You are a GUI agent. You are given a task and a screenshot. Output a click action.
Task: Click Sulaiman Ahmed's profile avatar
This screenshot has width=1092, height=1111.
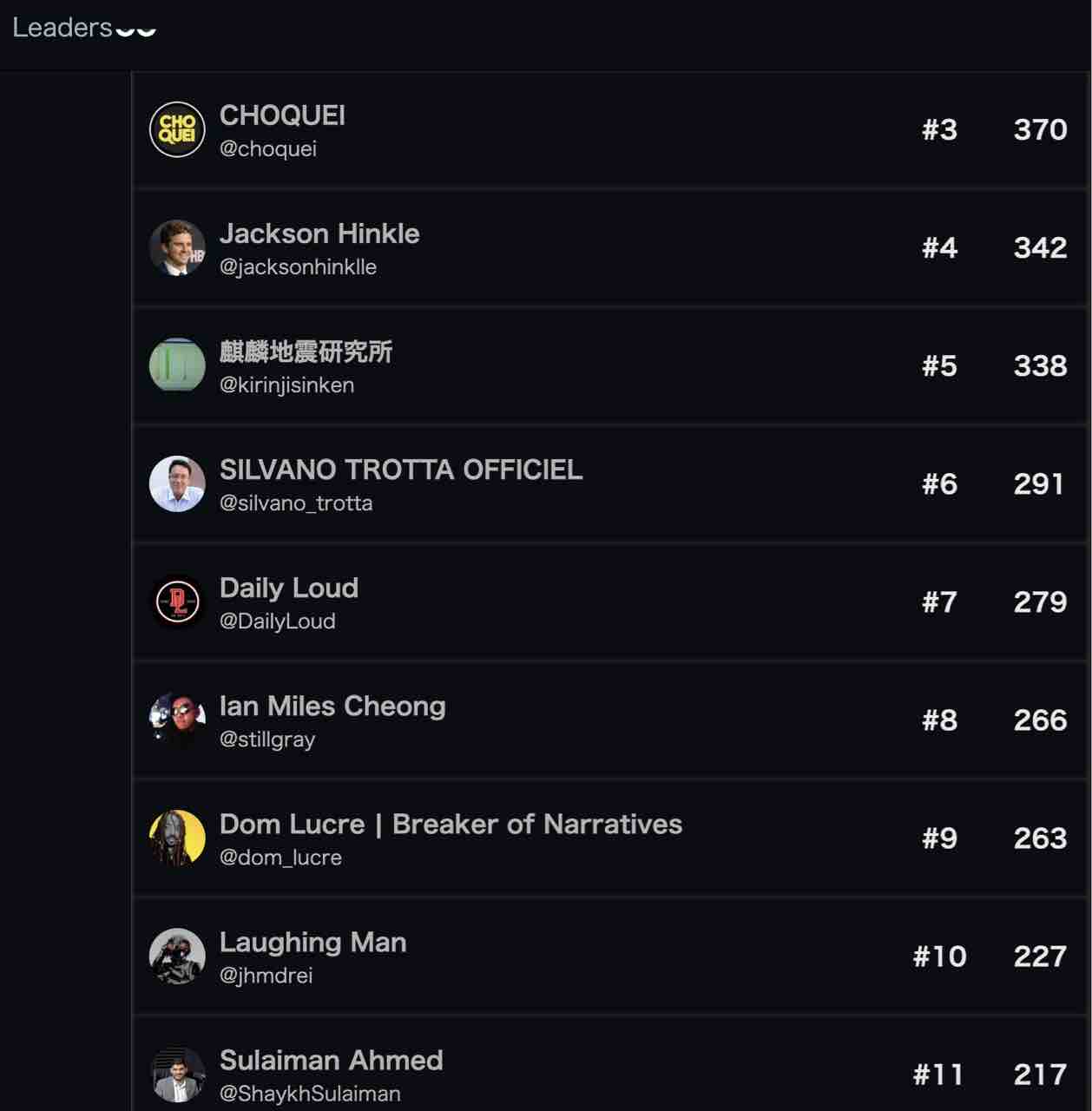pyautogui.click(x=177, y=1074)
